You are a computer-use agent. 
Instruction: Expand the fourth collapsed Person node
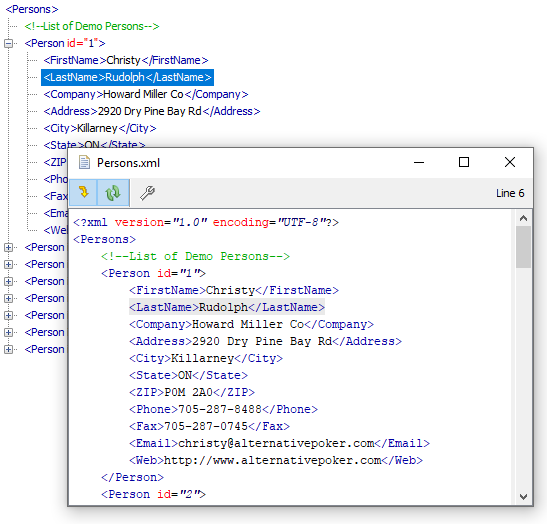click(x=8, y=298)
